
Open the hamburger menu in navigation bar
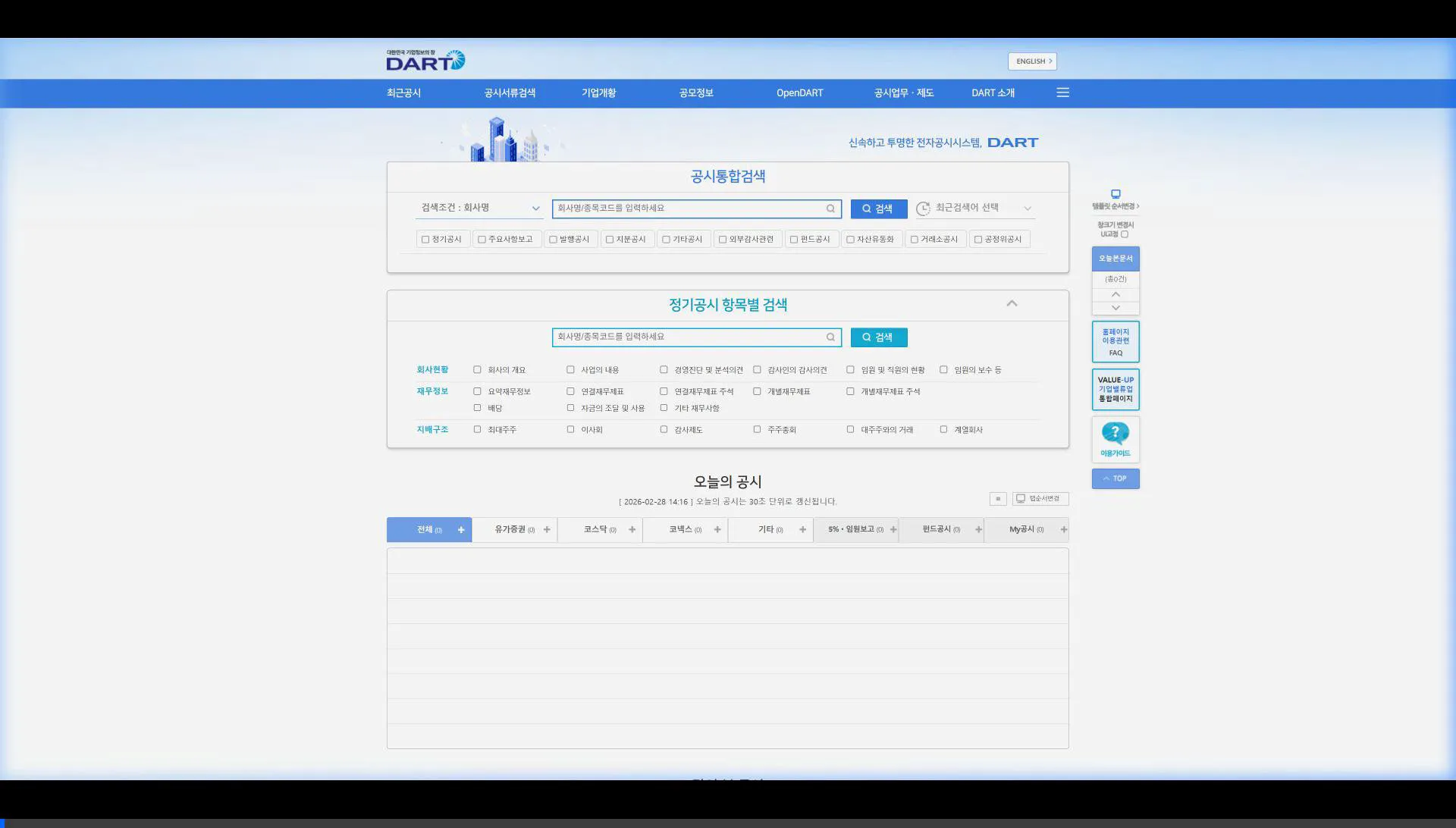(1062, 93)
